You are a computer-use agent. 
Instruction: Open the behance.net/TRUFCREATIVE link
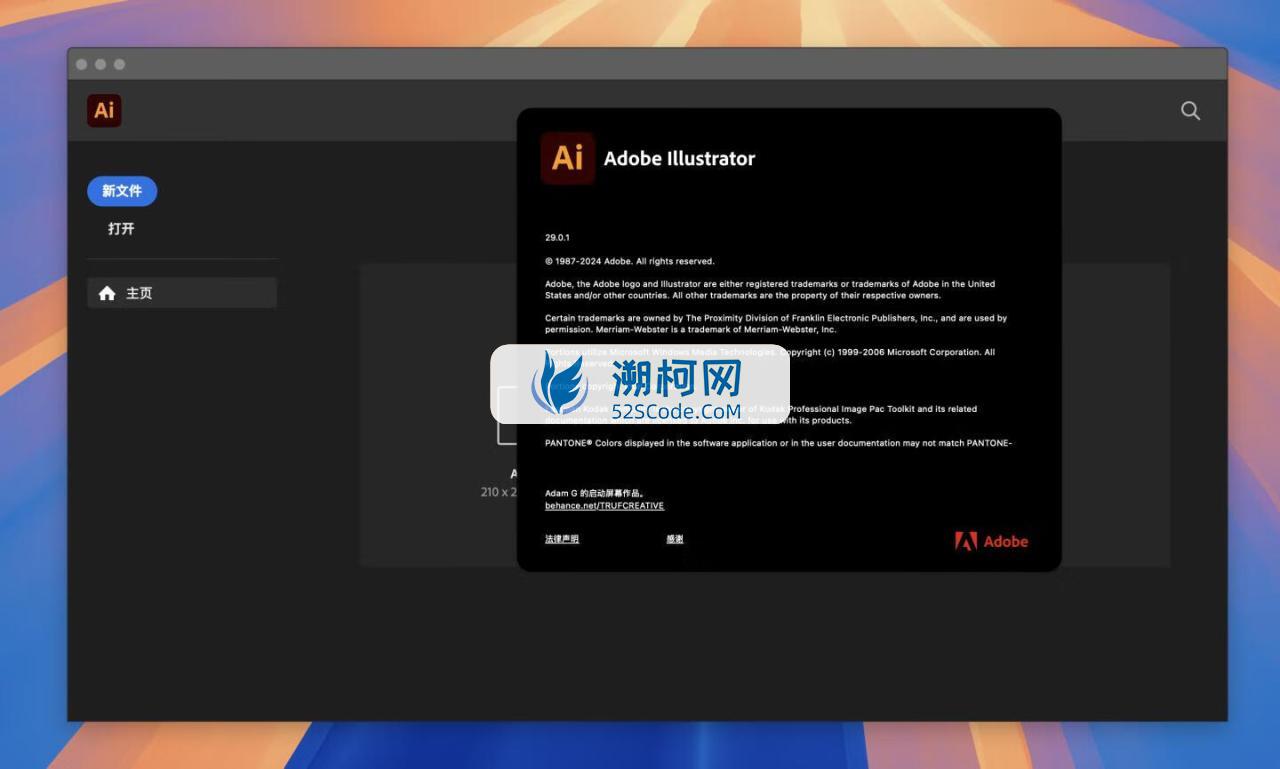click(x=604, y=506)
